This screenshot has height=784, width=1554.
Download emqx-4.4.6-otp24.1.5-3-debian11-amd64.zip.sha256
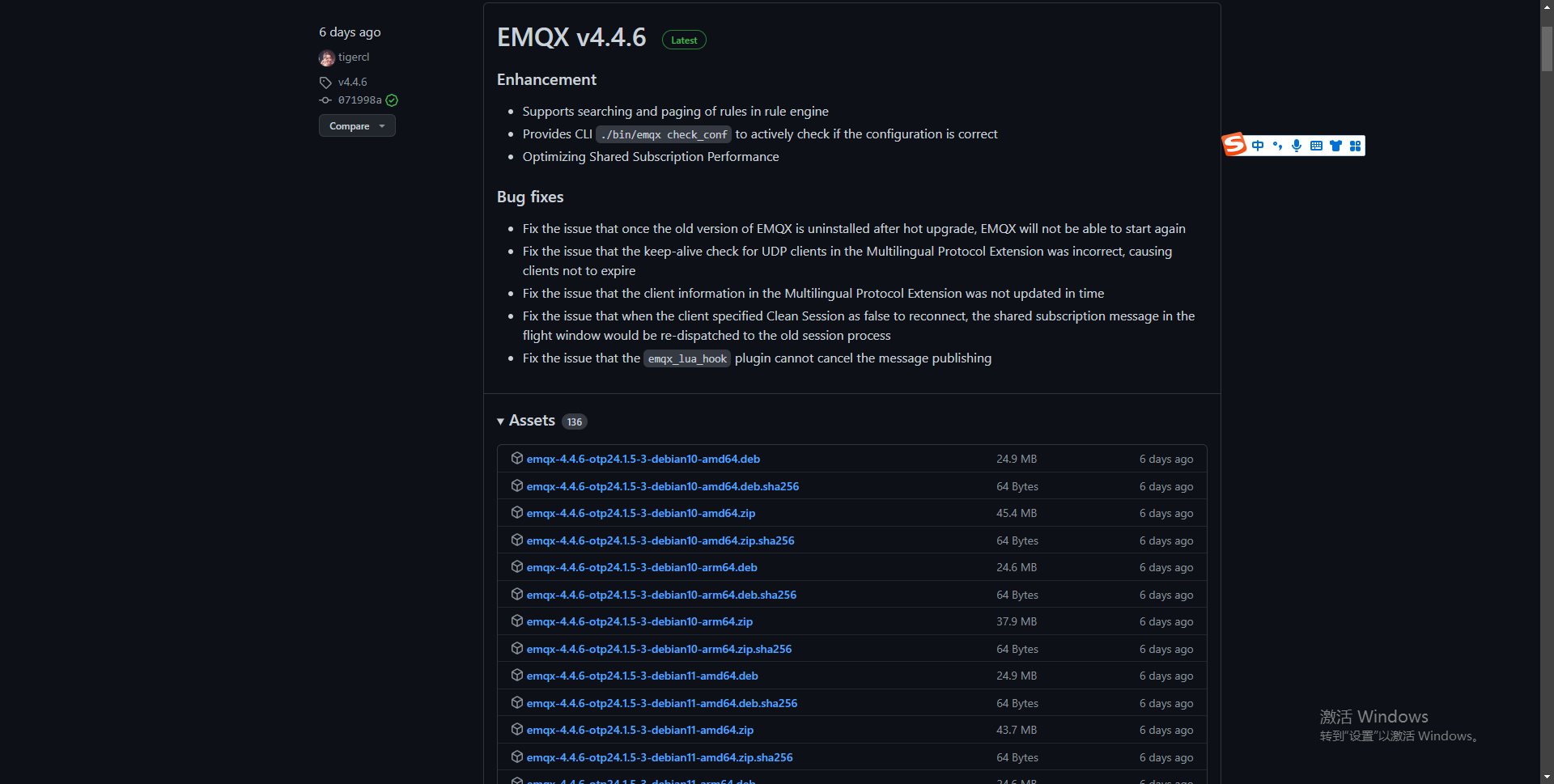660,757
